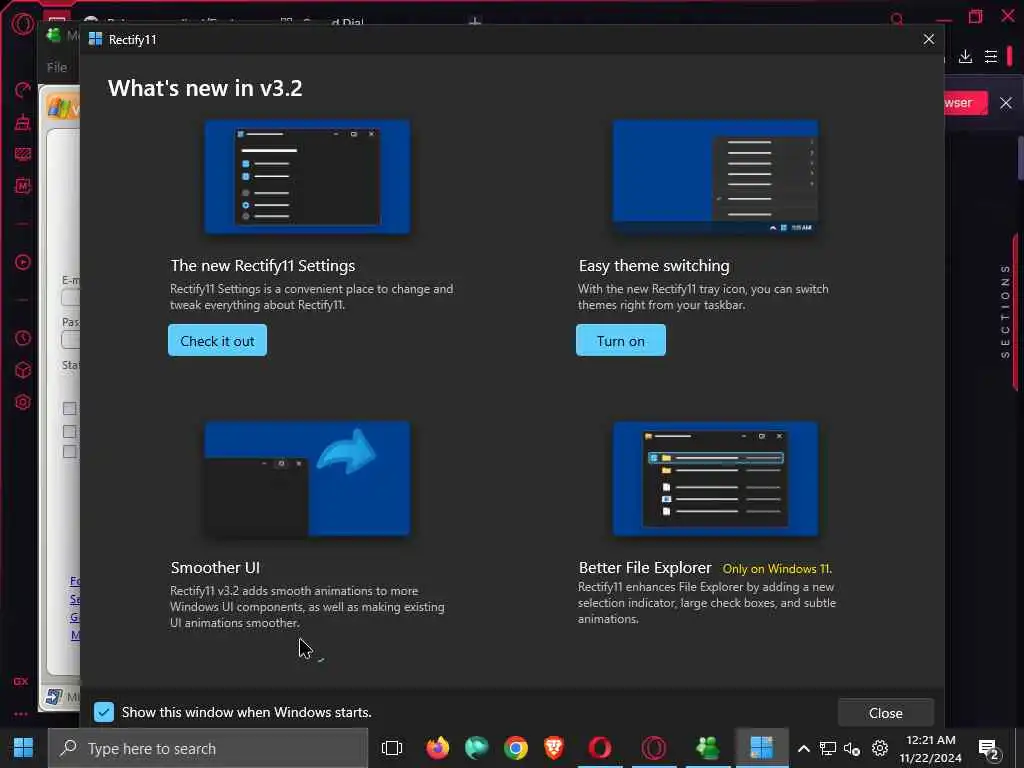Click the Password input field in Messenger
The width and height of the screenshot is (1024, 768).
[x=71, y=340]
